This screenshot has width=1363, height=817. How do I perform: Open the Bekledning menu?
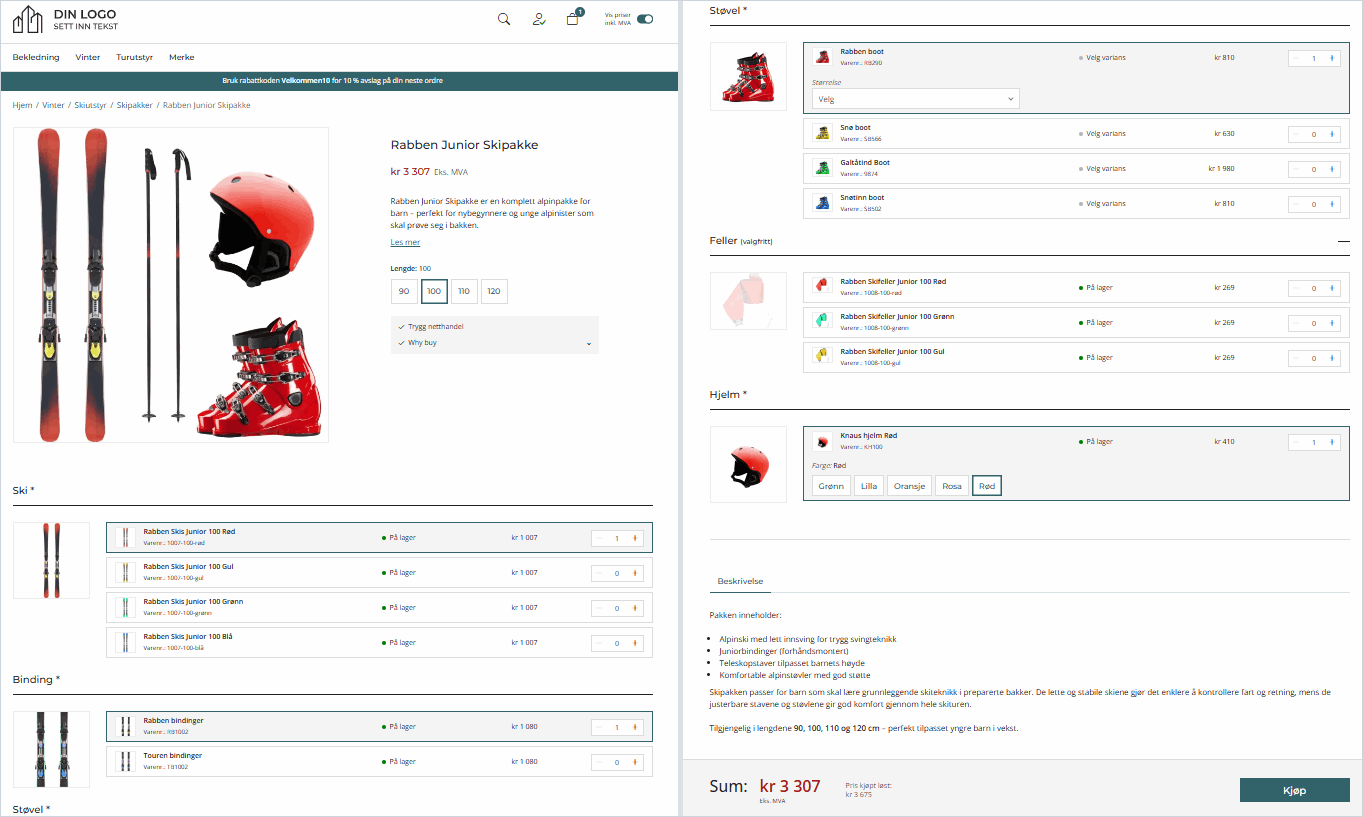[x=36, y=57]
